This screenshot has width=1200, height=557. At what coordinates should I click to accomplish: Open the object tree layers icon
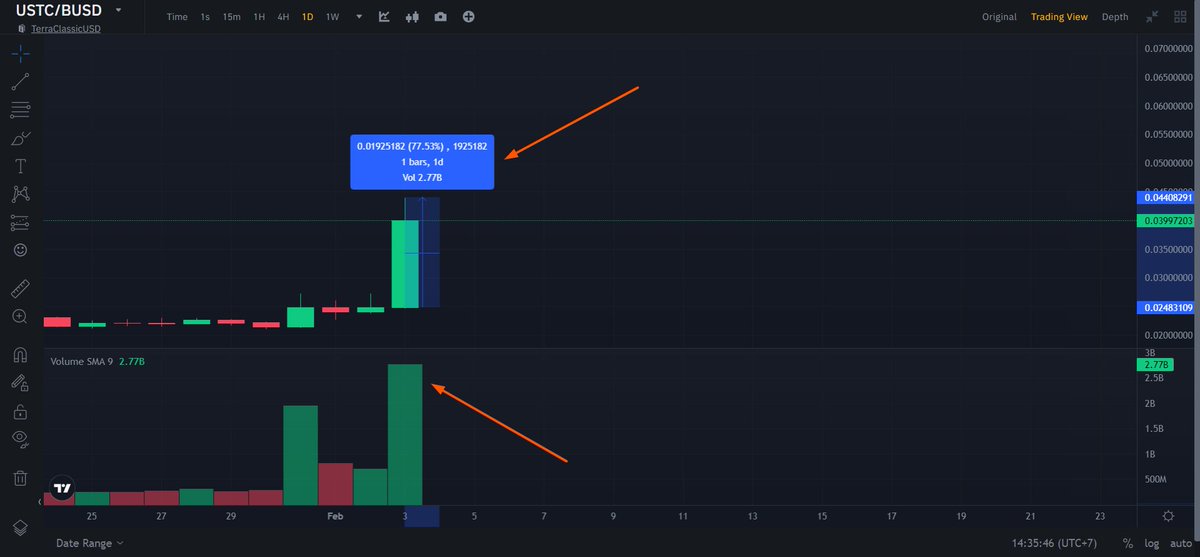[x=20, y=528]
